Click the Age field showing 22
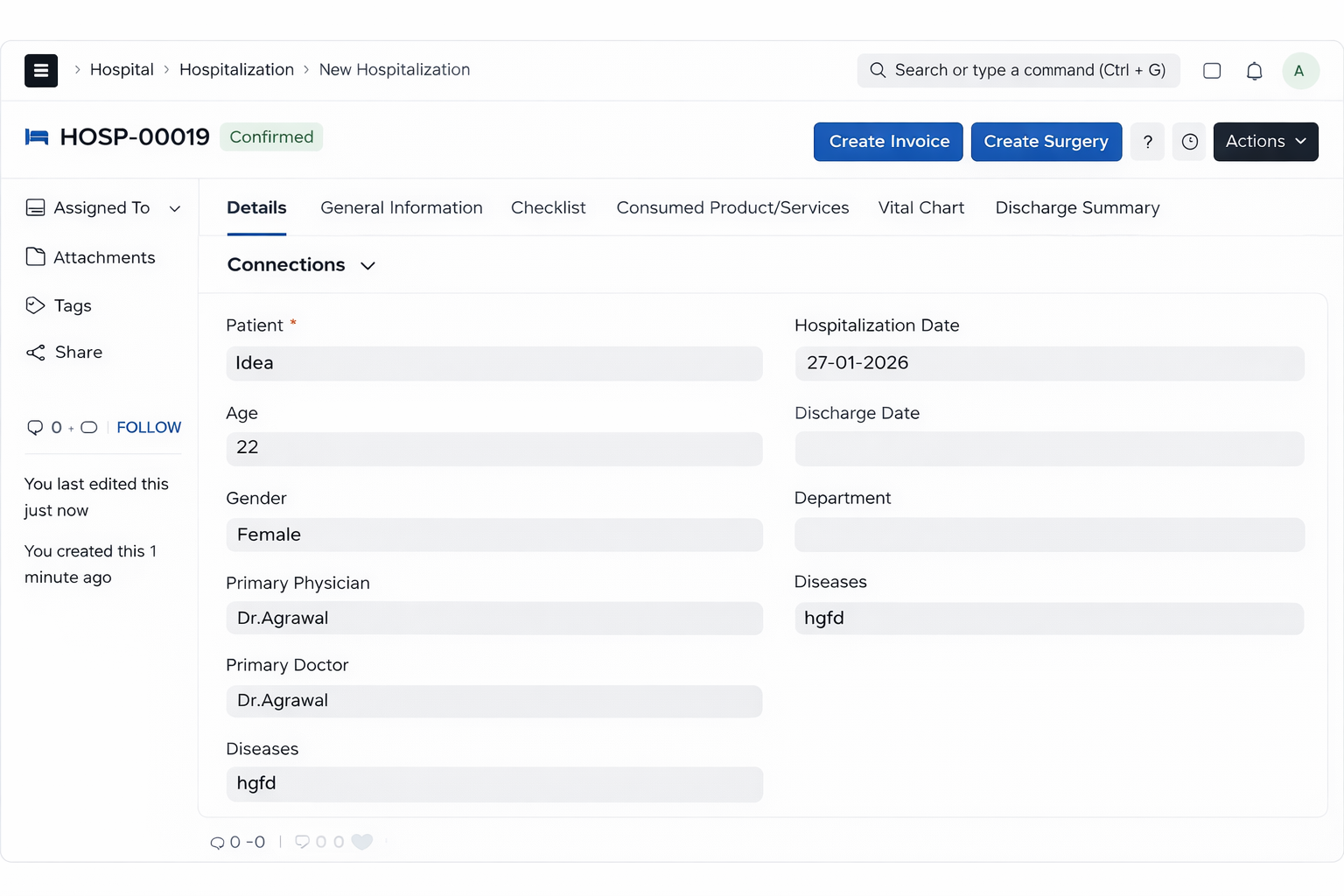1344x896 pixels. tap(494, 448)
